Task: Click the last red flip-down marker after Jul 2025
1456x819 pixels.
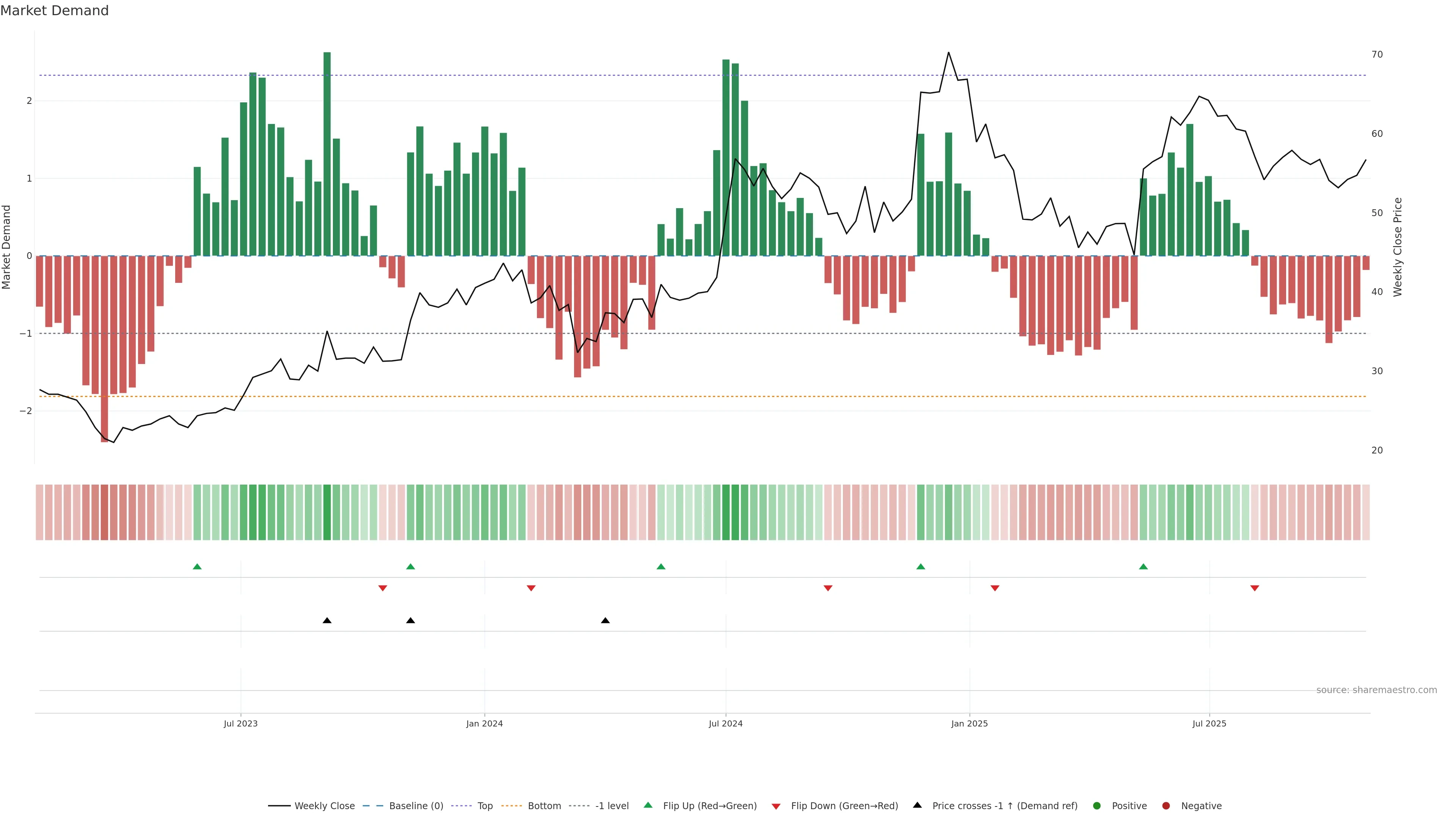Action: (x=1255, y=588)
